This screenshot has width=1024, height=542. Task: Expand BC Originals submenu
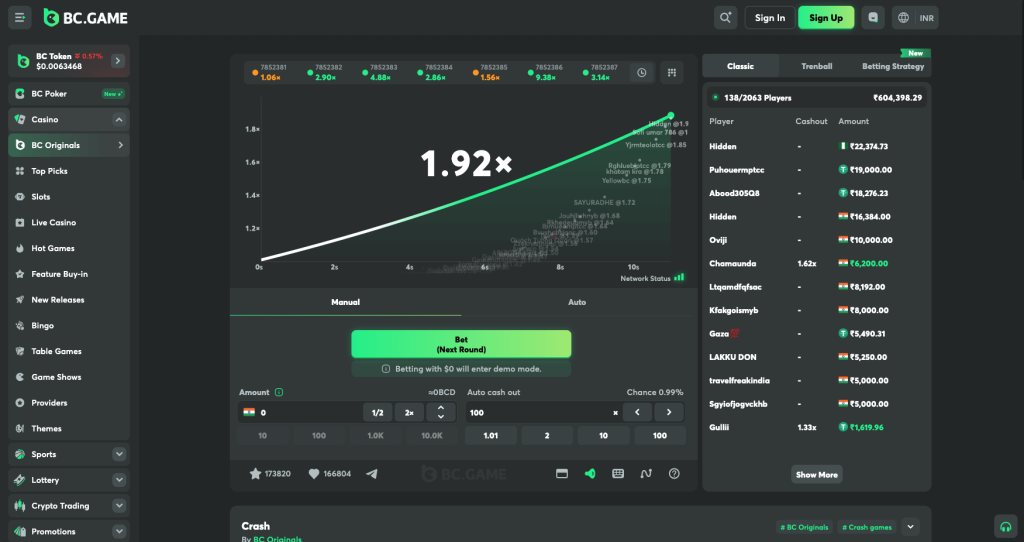point(120,145)
